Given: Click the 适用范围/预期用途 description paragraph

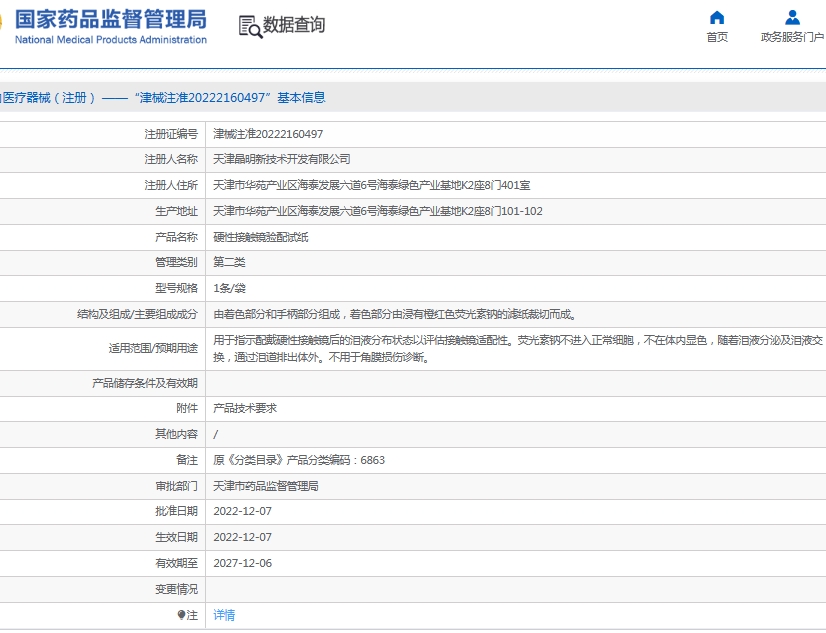Looking at the screenshot, I should tap(518, 349).
